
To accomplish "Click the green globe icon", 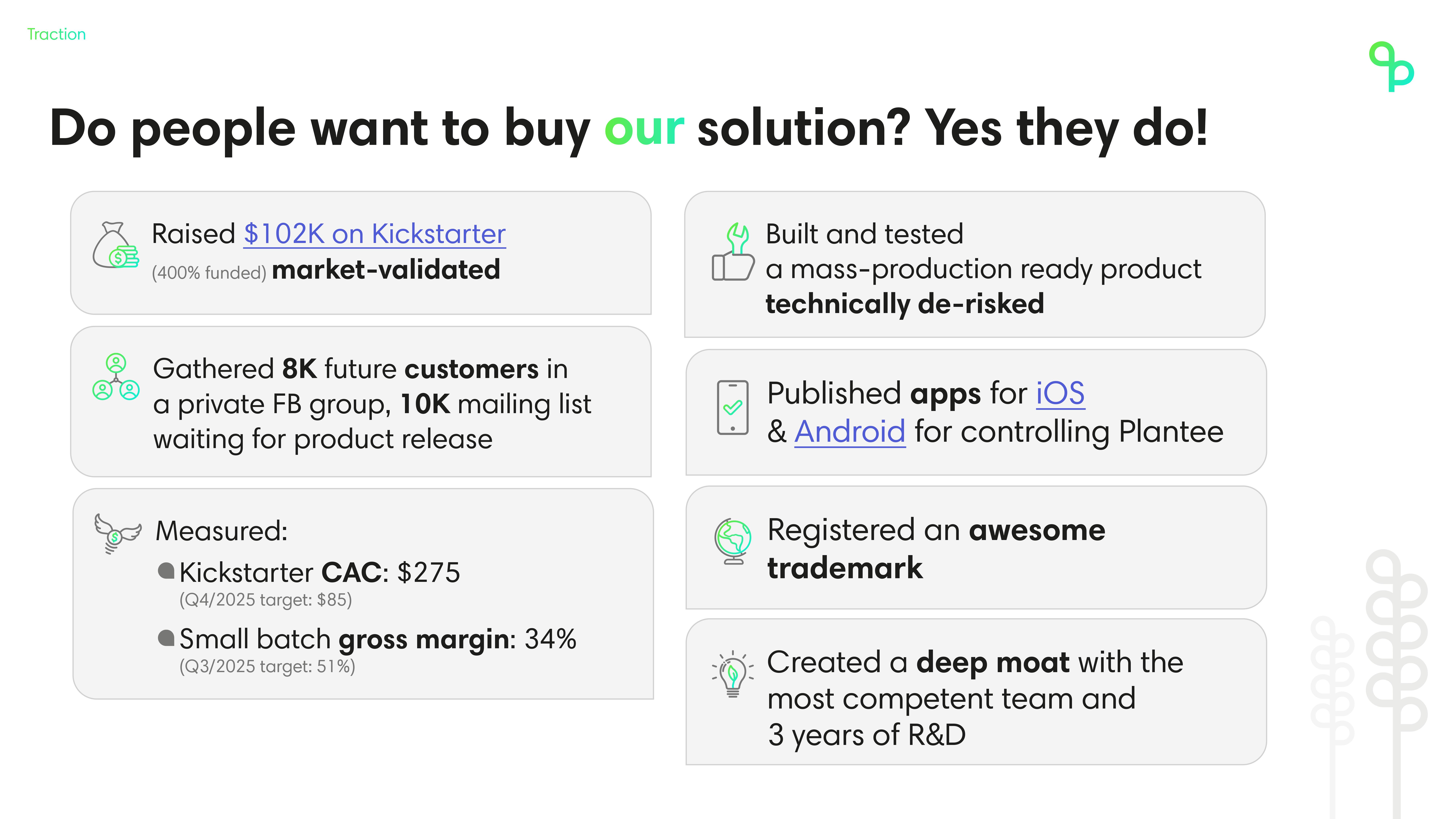I will (x=733, y=540).
